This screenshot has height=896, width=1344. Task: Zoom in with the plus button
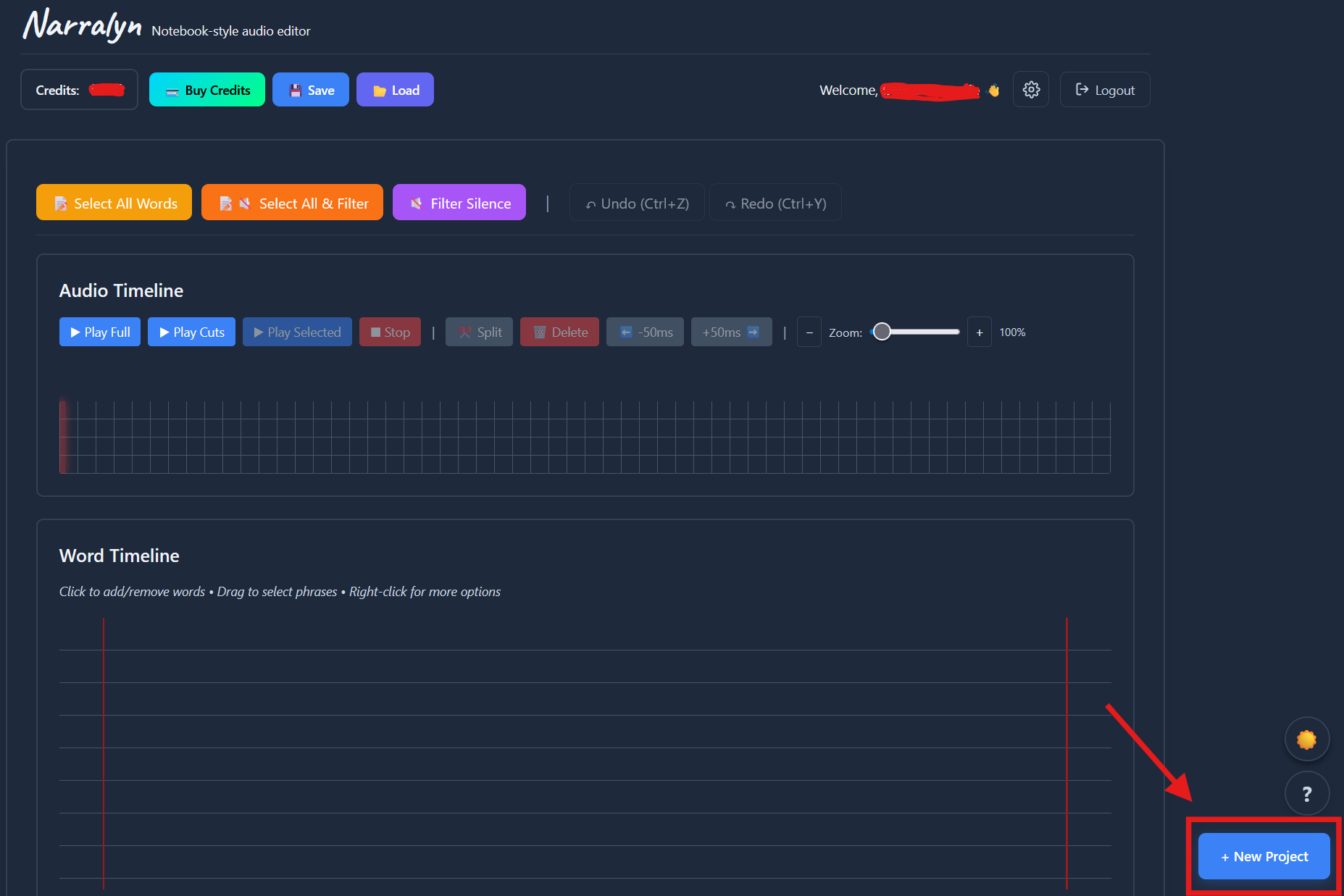point(979,332)
